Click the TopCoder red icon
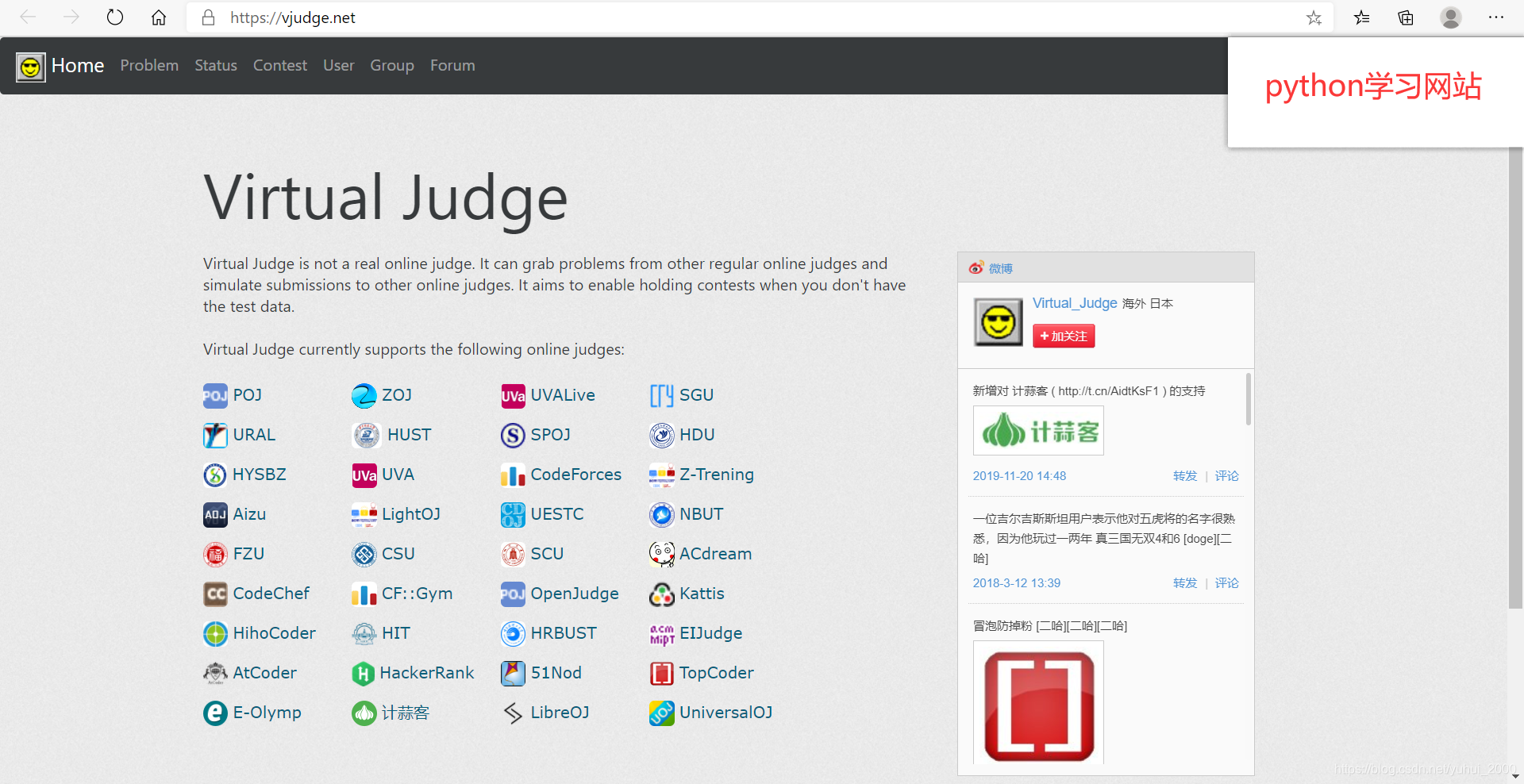This screenshot has width=1524, height=784. point(662,673)
